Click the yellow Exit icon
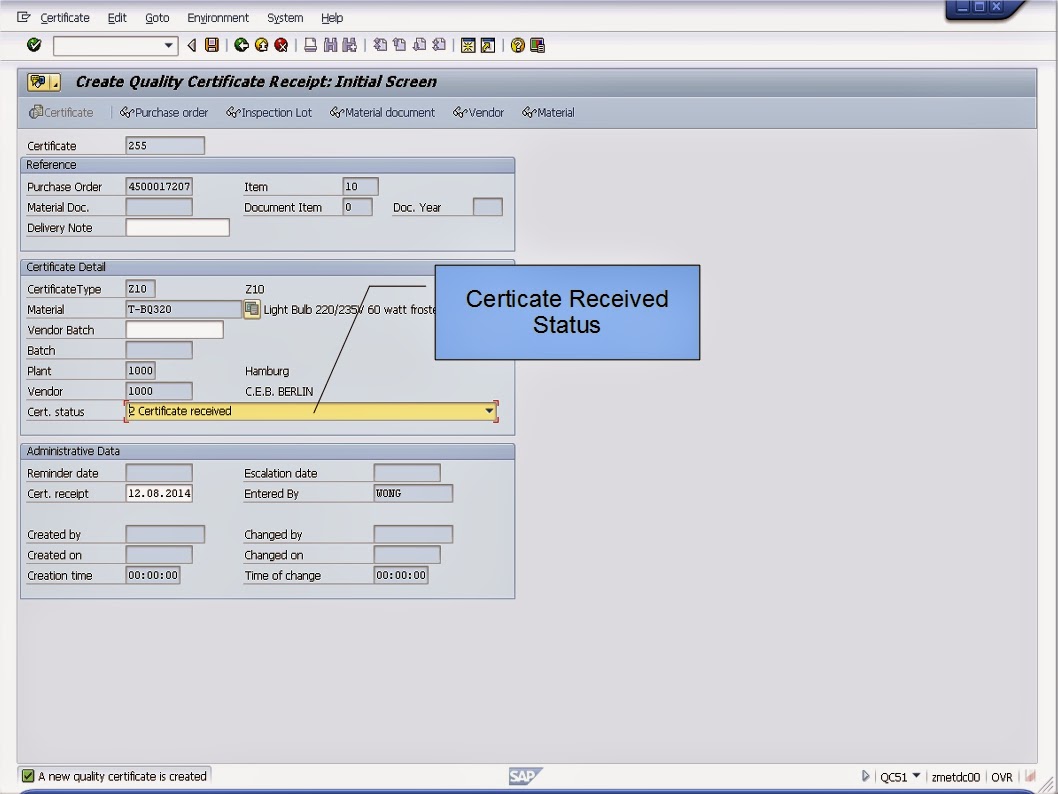 [261, 45]
